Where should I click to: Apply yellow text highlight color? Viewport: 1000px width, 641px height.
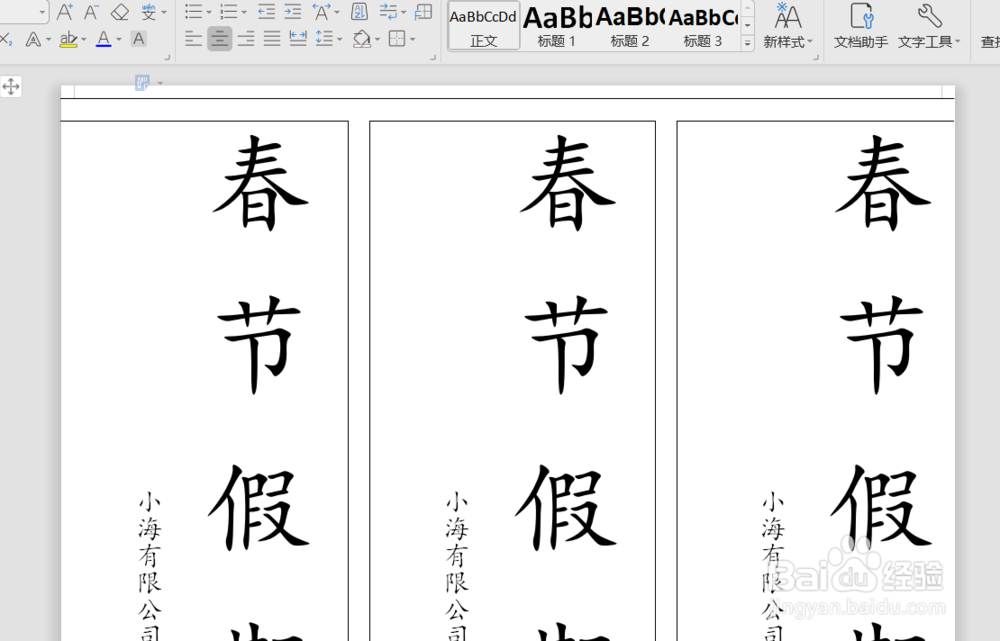point(68,40)
